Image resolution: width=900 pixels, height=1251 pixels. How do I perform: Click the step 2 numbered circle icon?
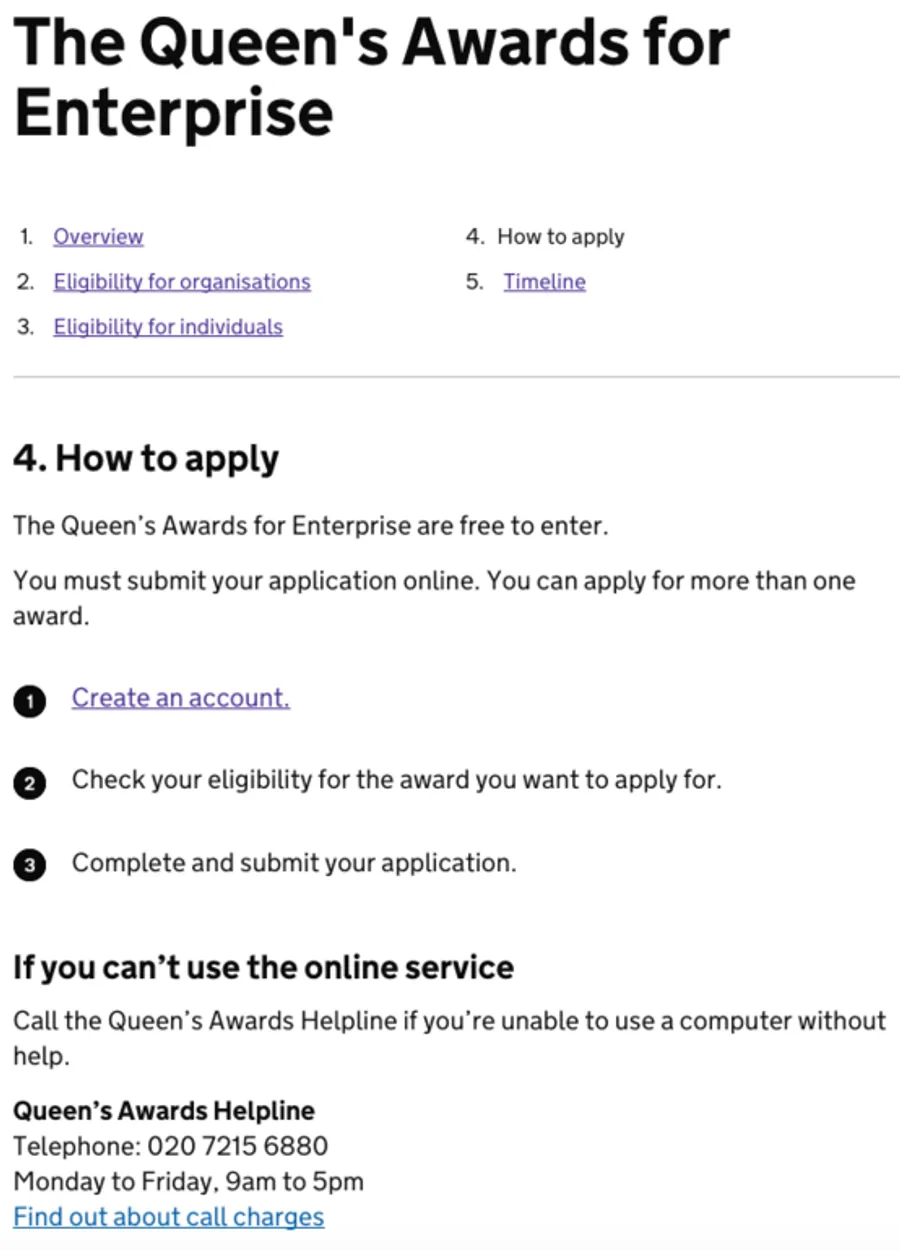tap(30, 785)
